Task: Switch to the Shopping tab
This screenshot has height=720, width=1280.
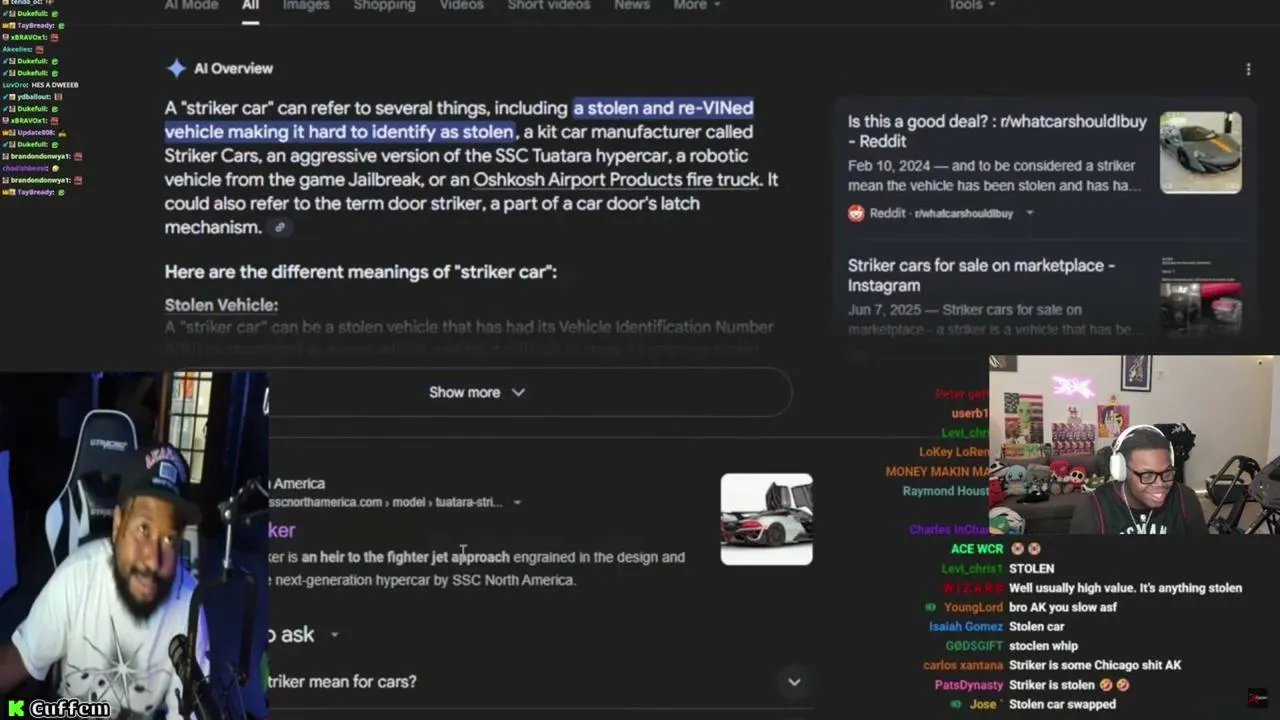Action: pos(384,5)
